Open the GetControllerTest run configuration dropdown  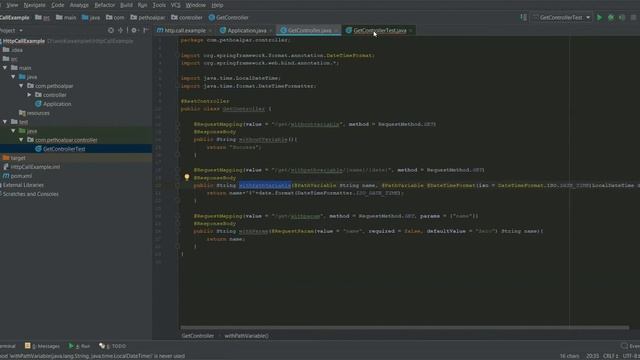point(562,18)
